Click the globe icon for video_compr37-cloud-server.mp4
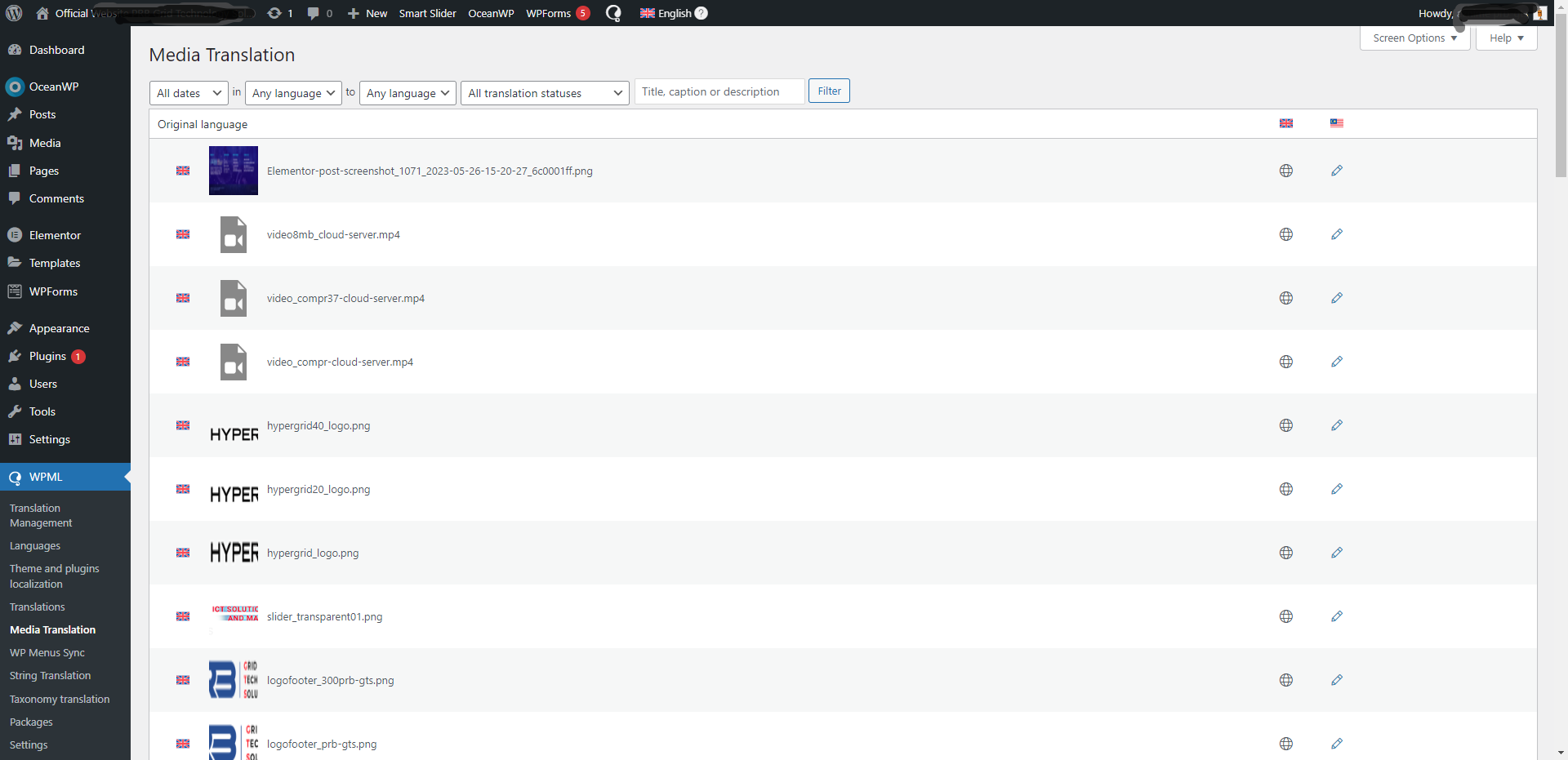The width and height of the screenshot is (1568, 760). (1286, 298)
